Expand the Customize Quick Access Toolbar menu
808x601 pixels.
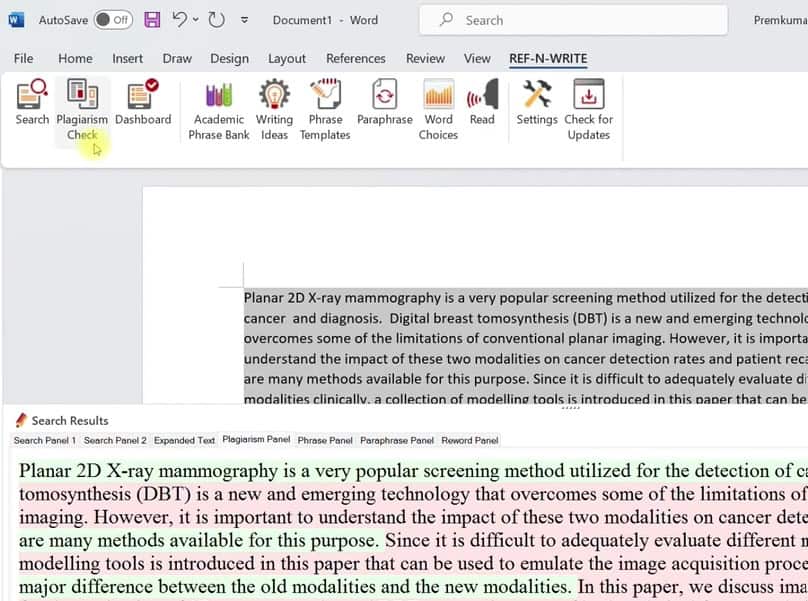(244, 20)
